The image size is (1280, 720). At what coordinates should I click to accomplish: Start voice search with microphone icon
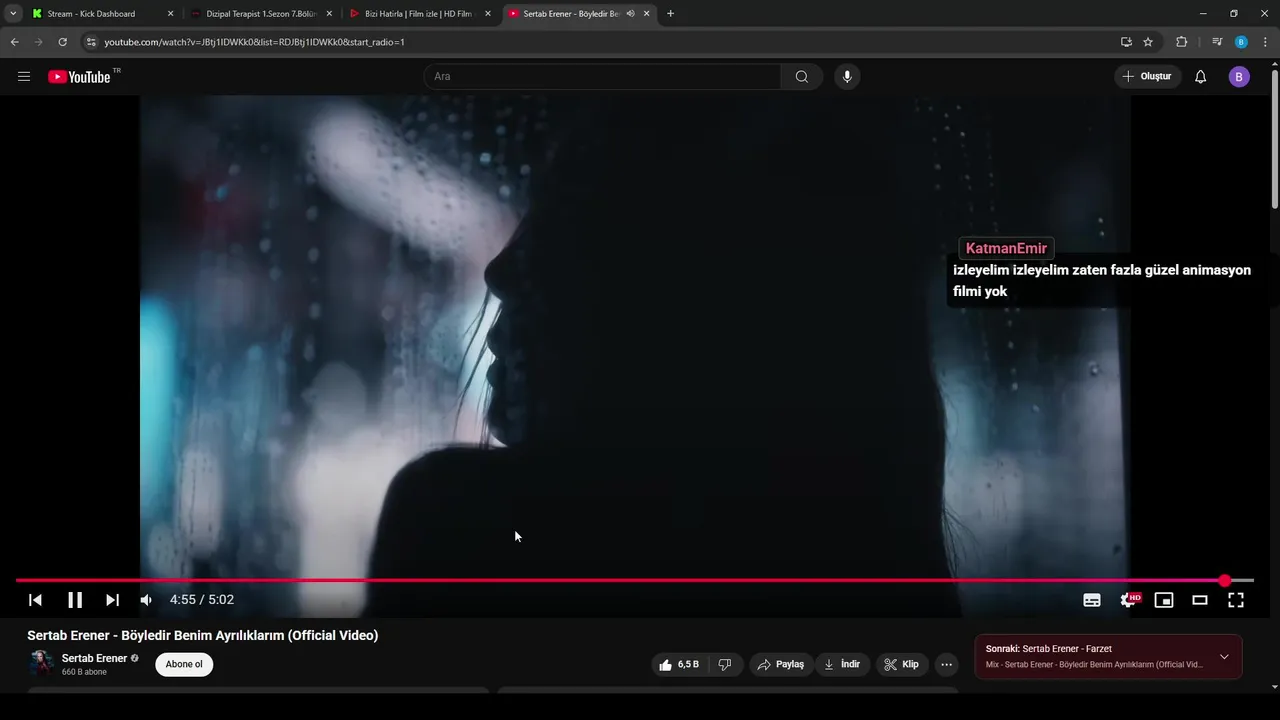(x=847, y=77)
